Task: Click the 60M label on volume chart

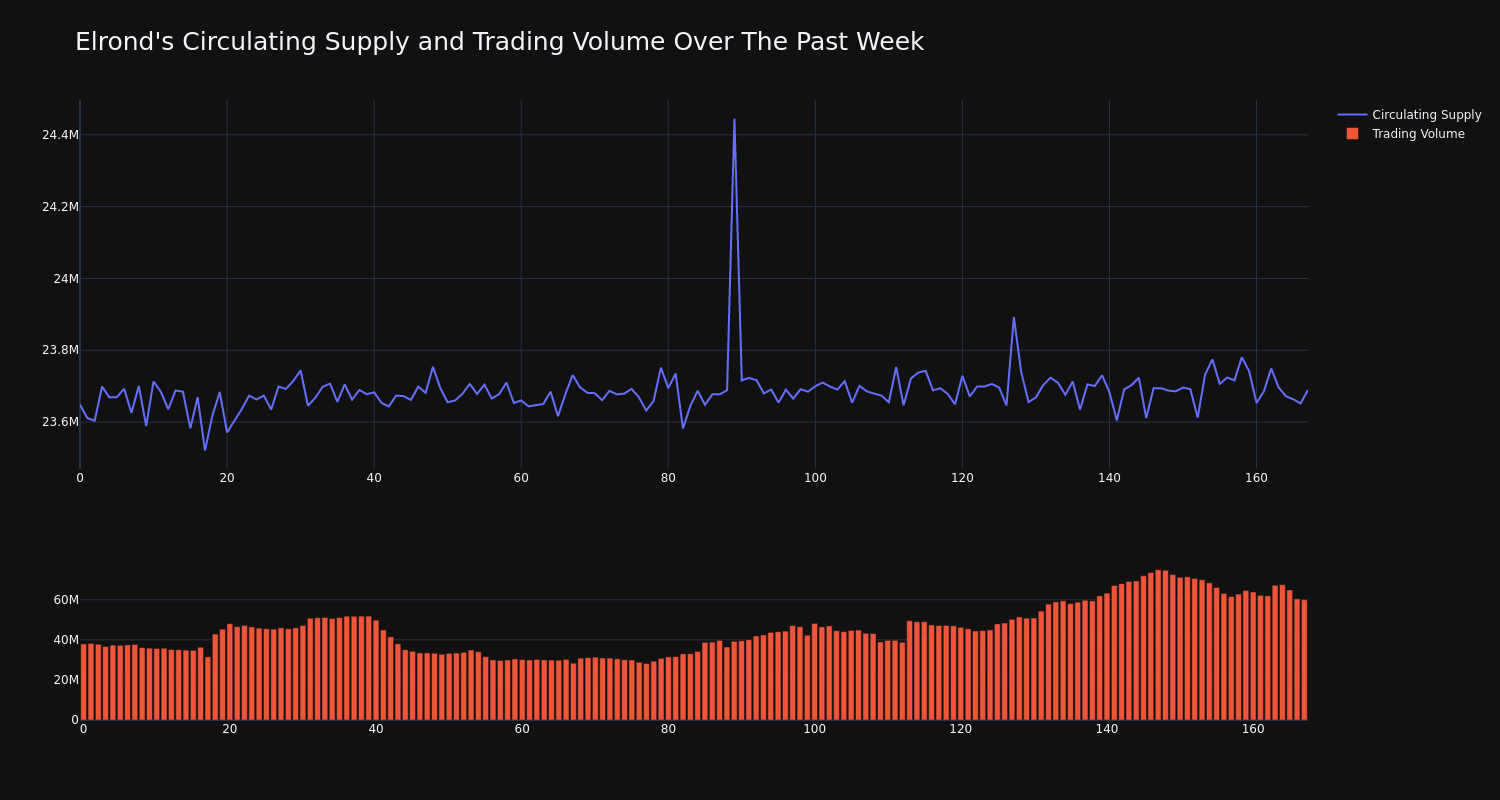Action: (x=66, y=600)
